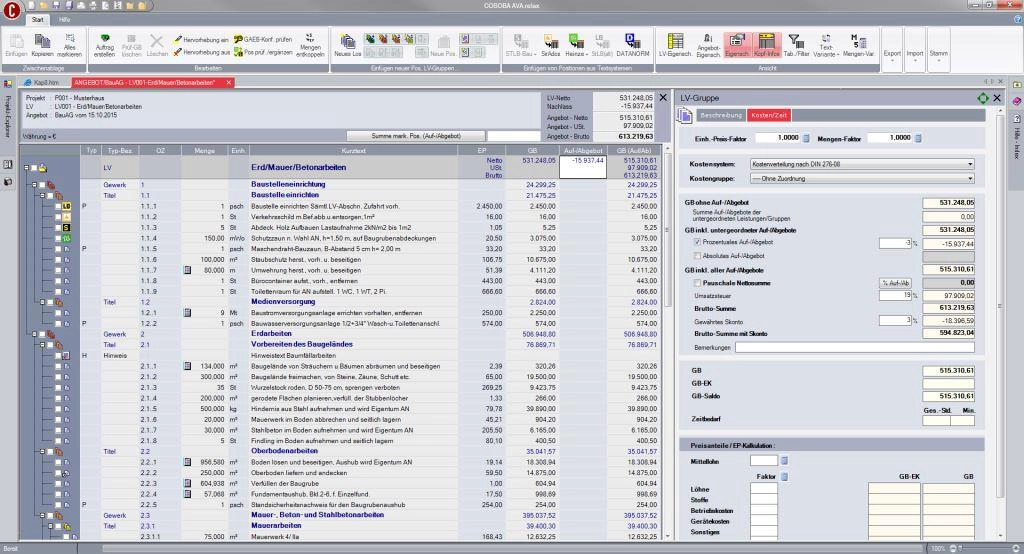1024x554 pixels.
Task: Enable the Absolutes Auf-/Abgebot checkbox
Action: pos(697,255)
